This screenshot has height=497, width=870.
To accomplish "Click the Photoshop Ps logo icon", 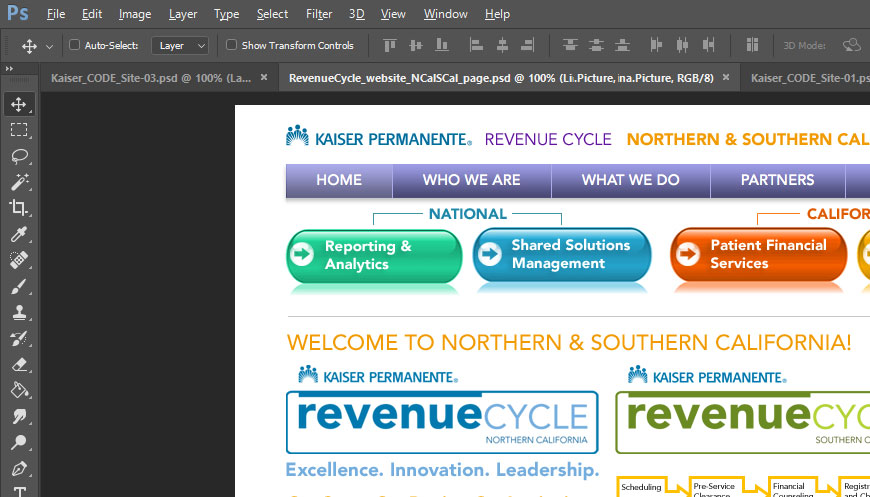I will click(x=18, y=13).
